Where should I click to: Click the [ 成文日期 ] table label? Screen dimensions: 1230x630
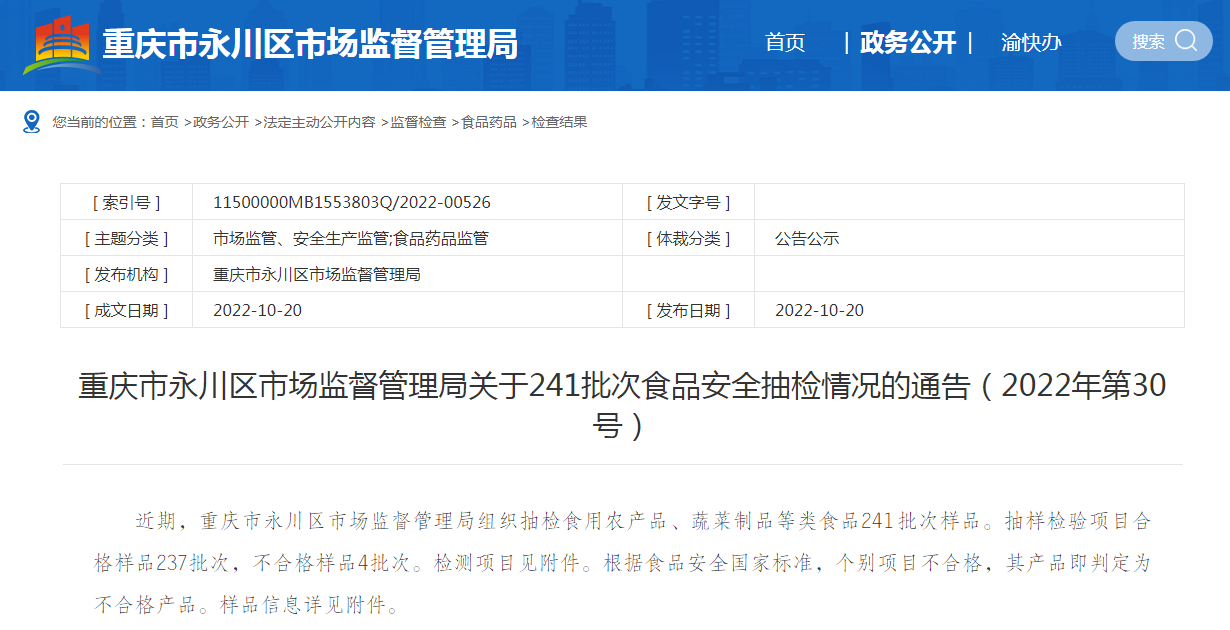[126, 310]
